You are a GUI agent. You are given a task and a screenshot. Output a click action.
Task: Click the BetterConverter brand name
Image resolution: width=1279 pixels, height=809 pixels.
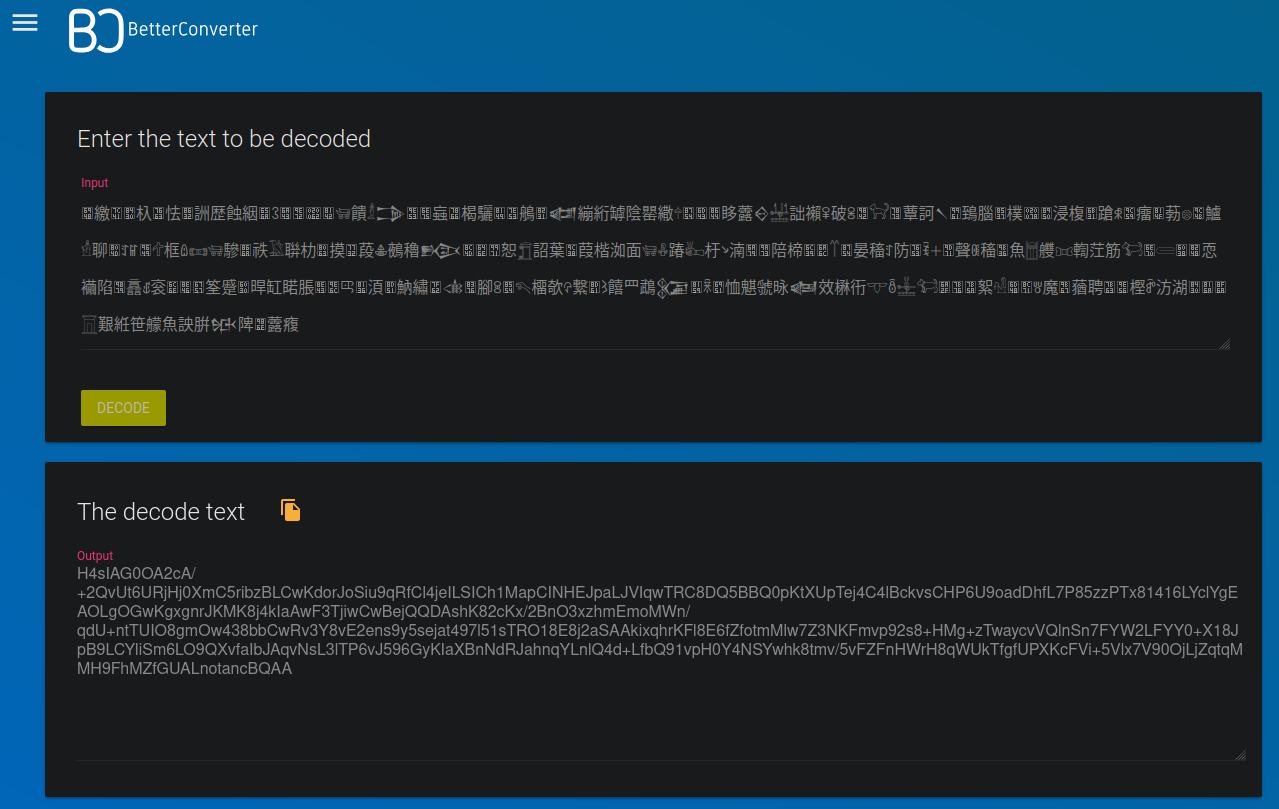192,30
